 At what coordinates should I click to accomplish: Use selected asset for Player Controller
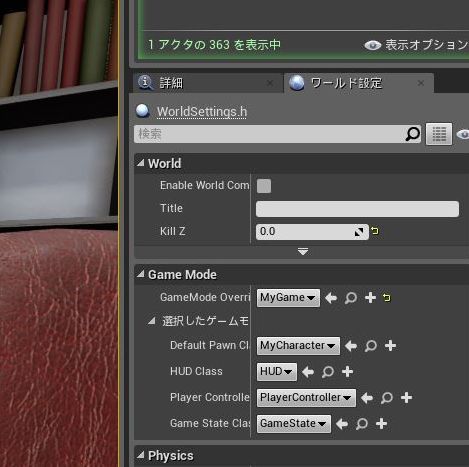click(367, 398)
